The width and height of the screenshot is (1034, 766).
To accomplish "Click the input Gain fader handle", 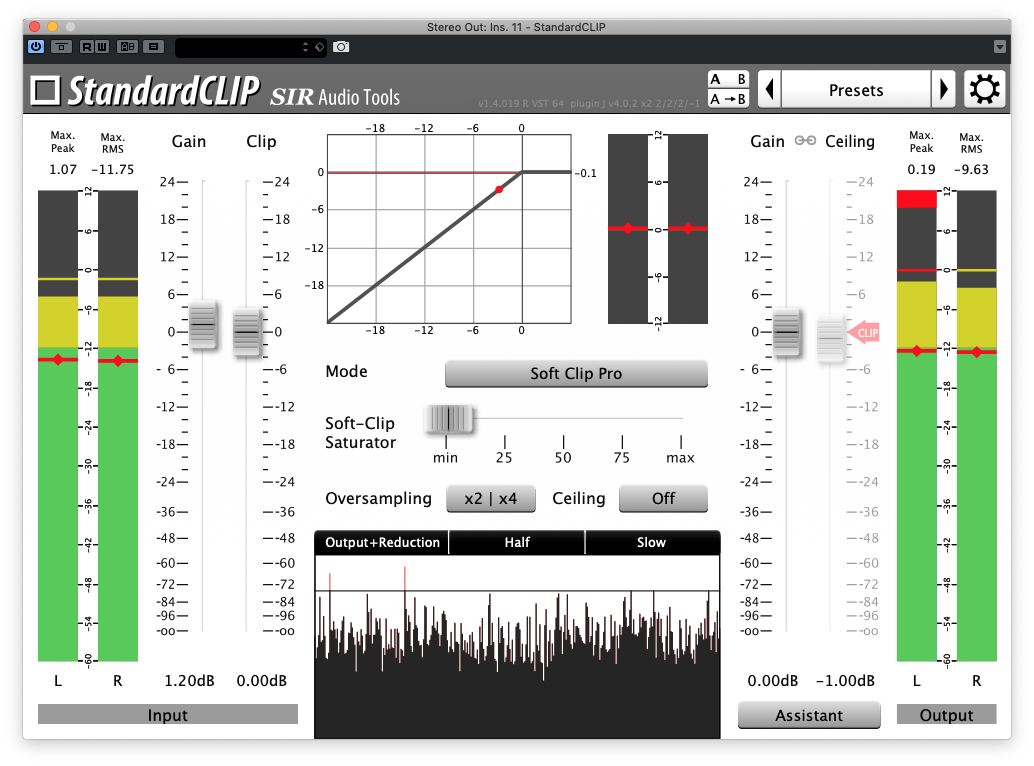I will pyautogui.click(x=202, y=324).
